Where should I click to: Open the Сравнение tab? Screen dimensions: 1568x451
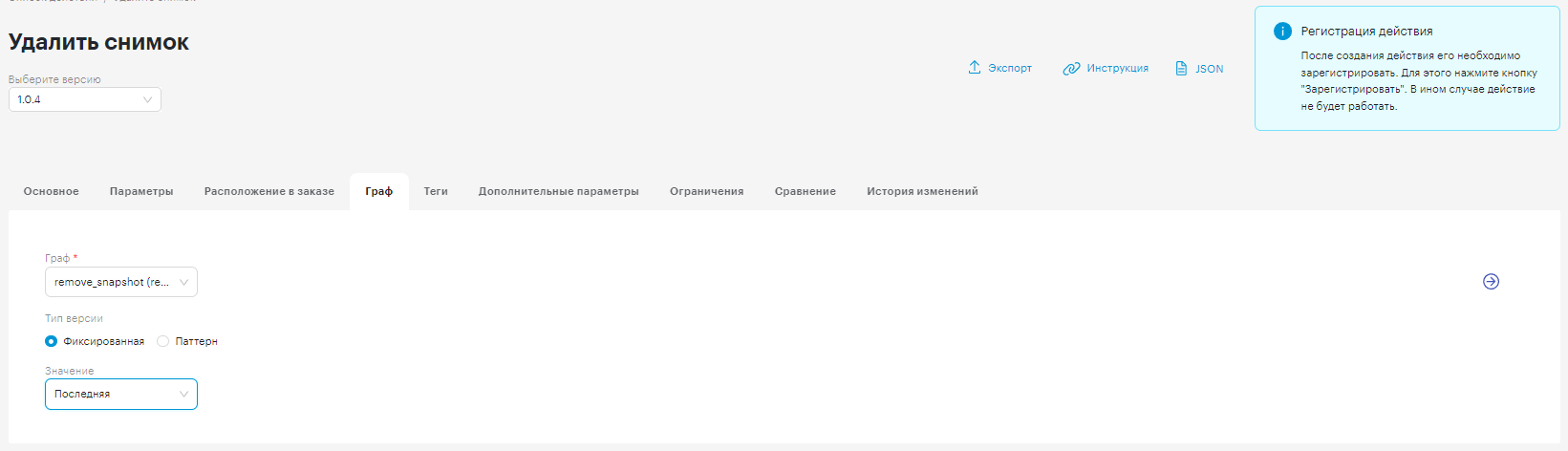click(805, 191)
